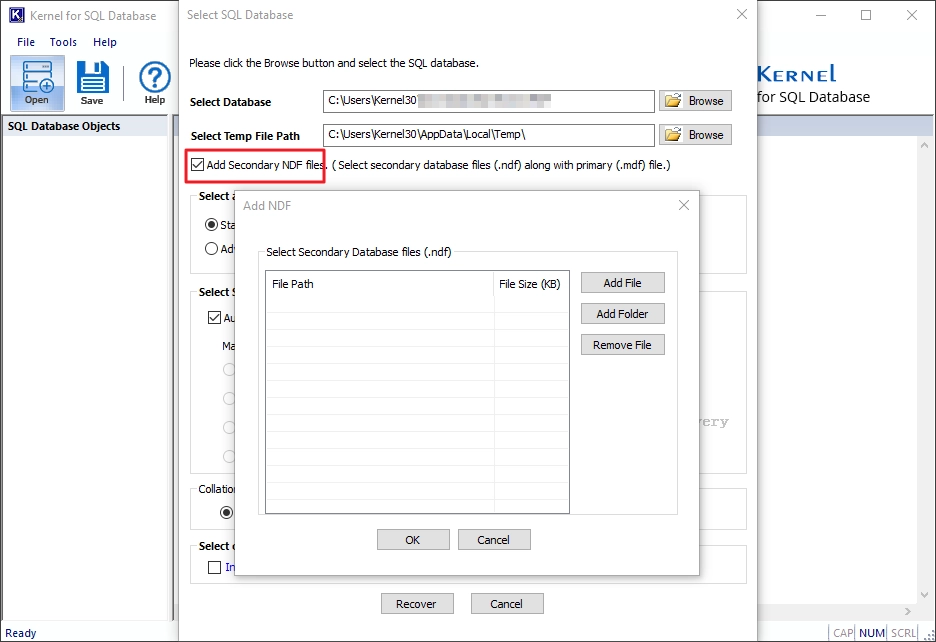This screenshot has width=936, height=642.
Task: Click the Recover button
Action: click(417, 604)
